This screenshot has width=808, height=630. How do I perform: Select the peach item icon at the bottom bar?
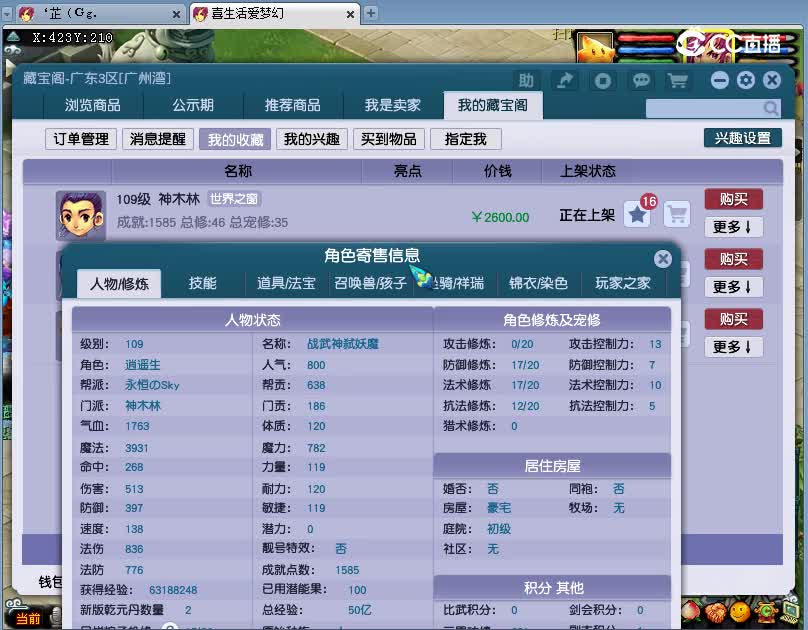(693, 612)
